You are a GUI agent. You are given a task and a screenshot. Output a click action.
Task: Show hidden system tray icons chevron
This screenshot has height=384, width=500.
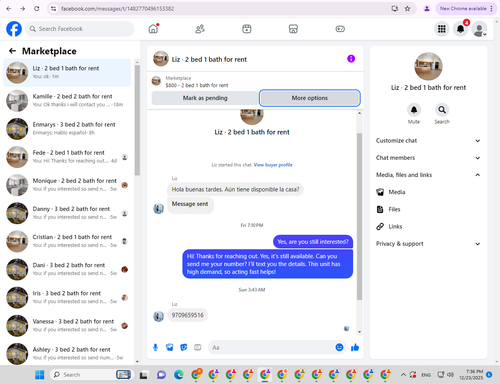click(x=403, y=375)
